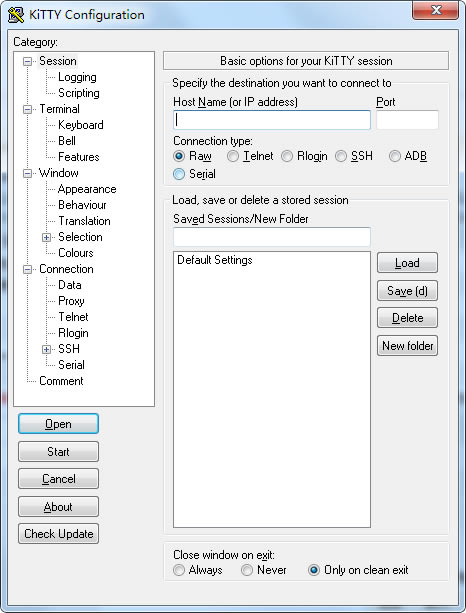Collapse the Terminal category node
This screenshot has height=613, width=466.
point(27,109)
